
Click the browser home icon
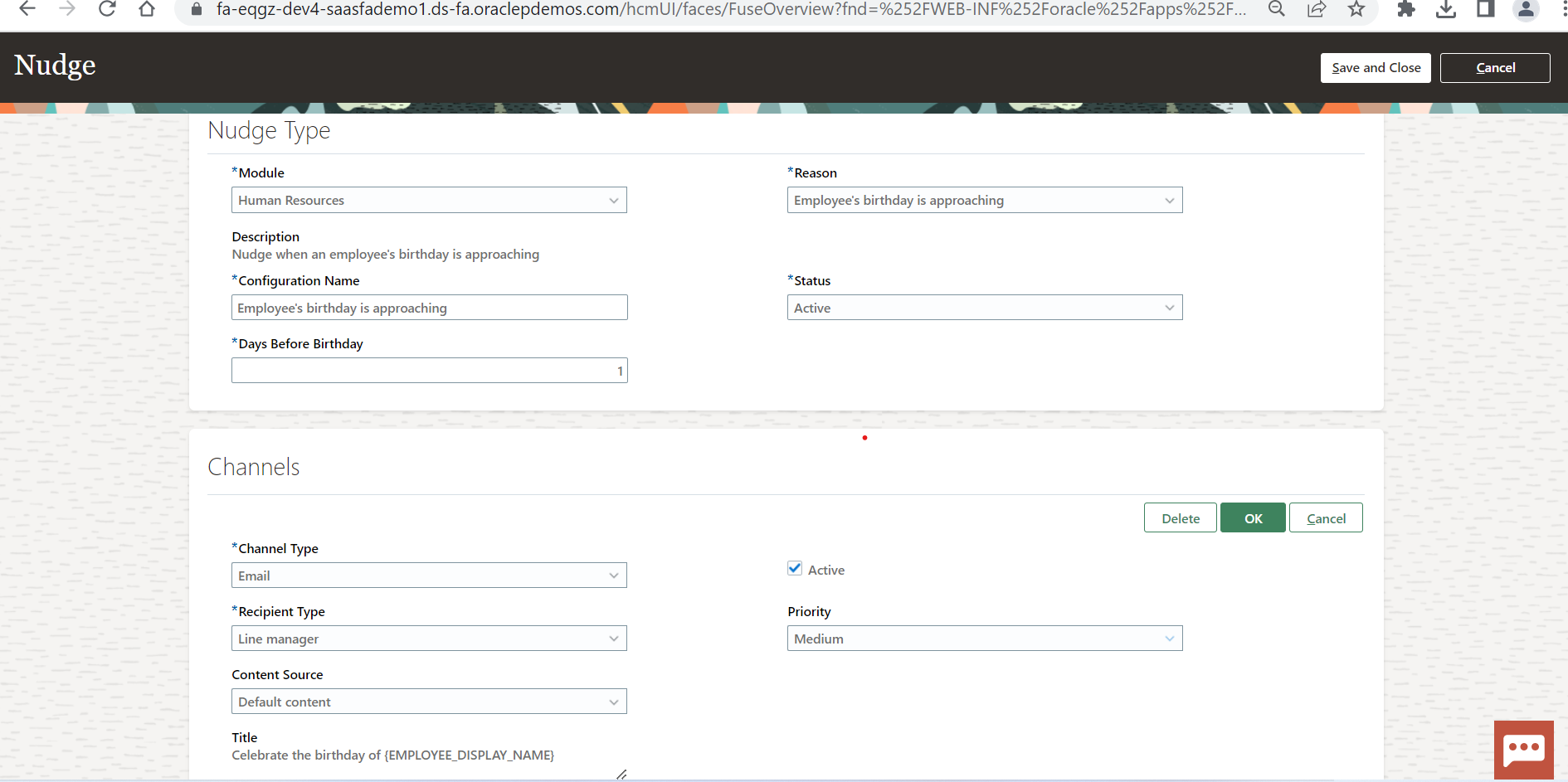147,10
